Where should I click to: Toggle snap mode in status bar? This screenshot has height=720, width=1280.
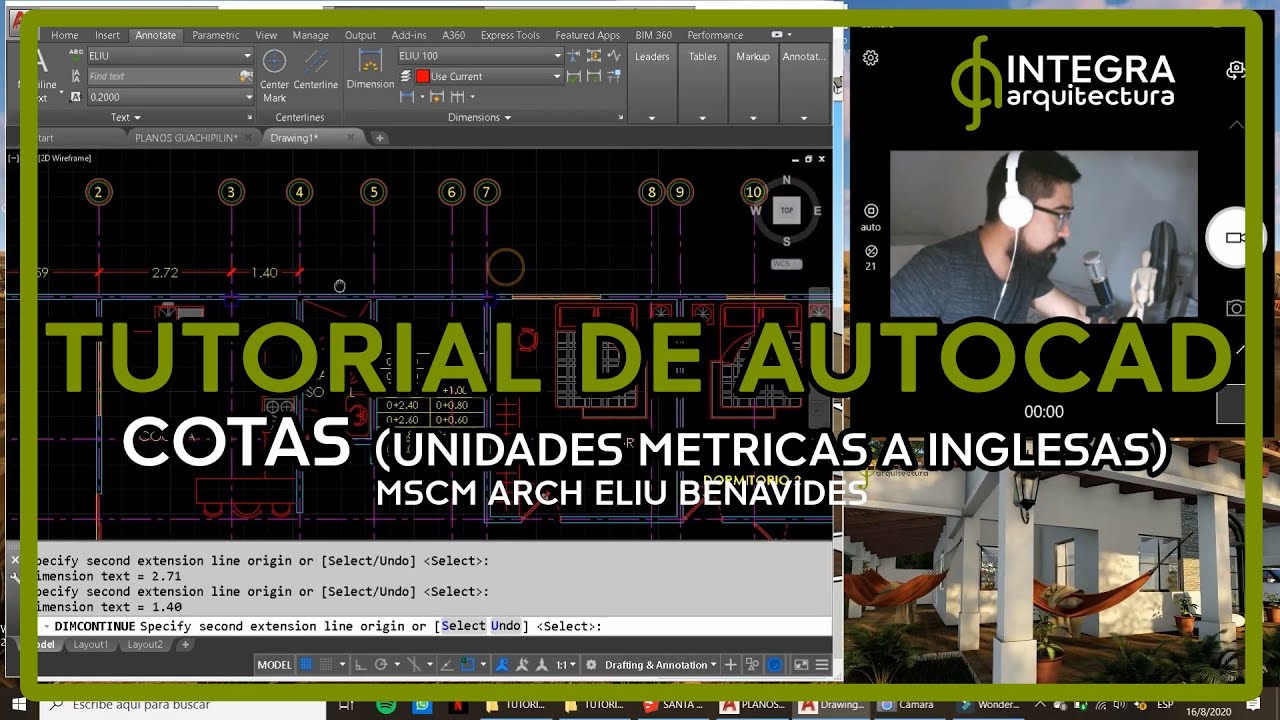[x=328, y=665]
